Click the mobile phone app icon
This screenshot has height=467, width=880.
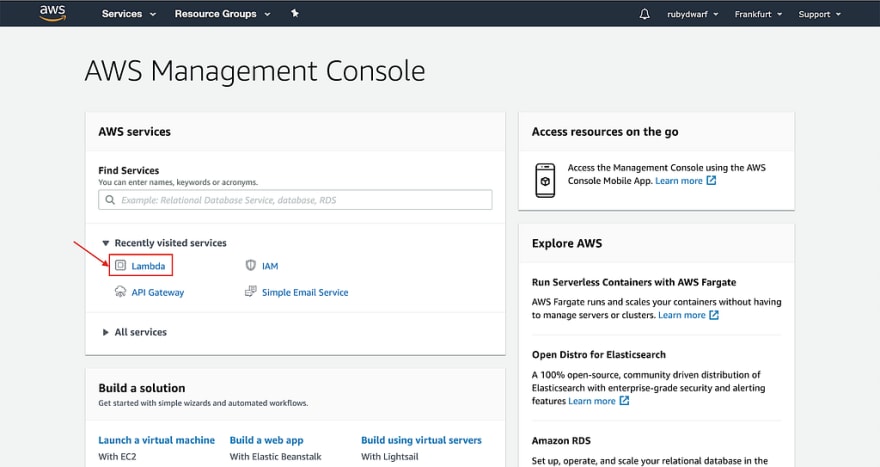point(545,180)
